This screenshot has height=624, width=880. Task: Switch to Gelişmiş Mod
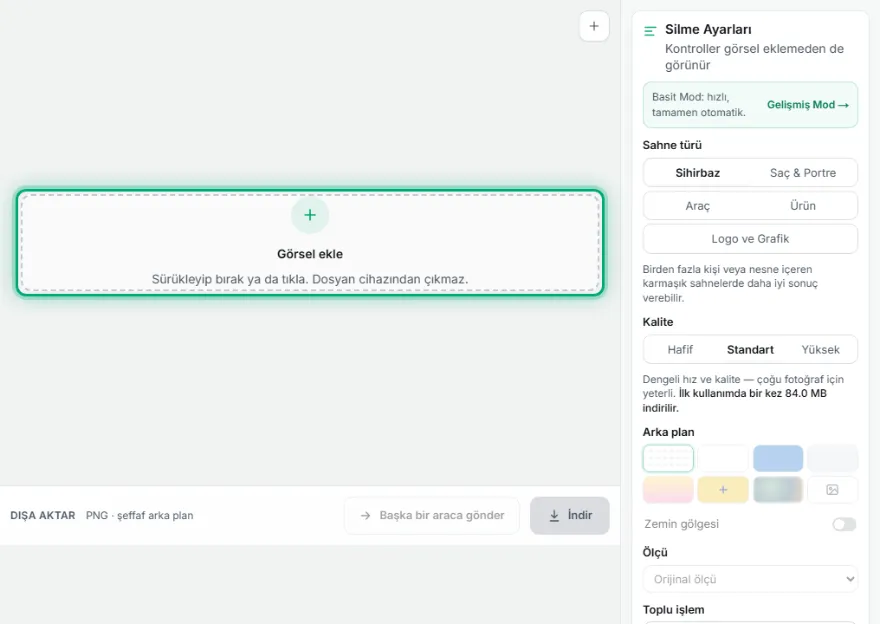click(x=808, y=105)
